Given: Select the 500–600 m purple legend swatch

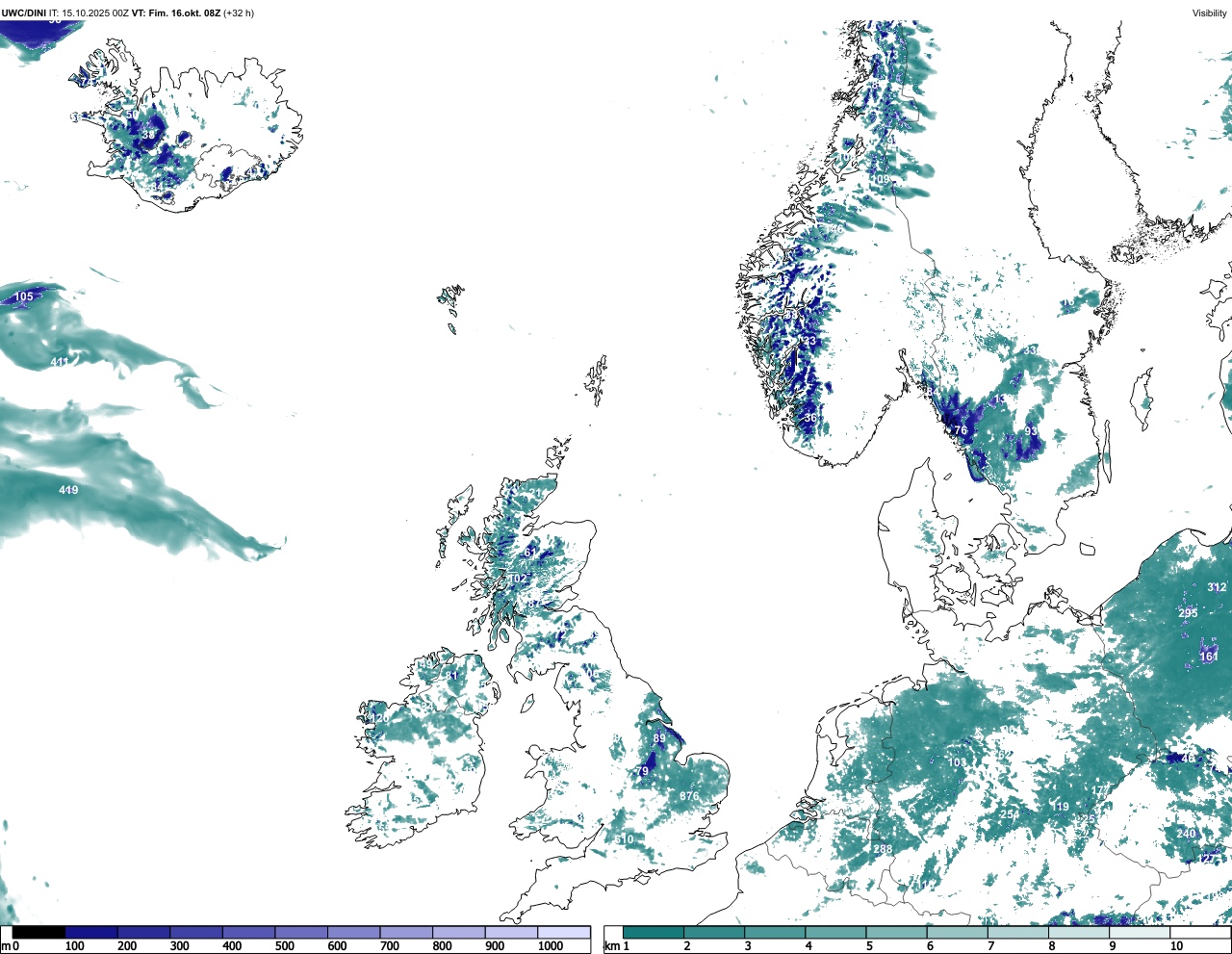Looking at the screenshot, I should click(x=301, y=932).
